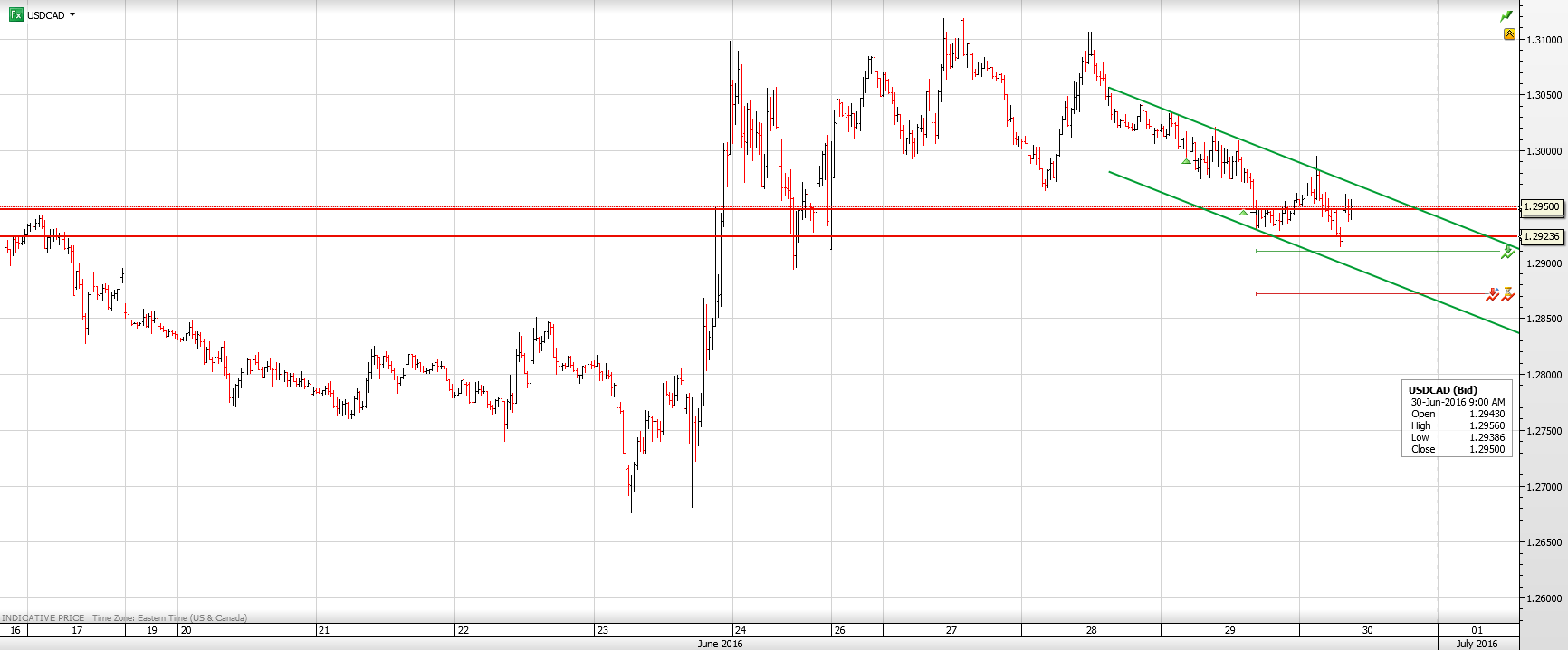Click the green trend arrow icon at top right
This screenshot has width=1568, height=650.
coord(1506,16)
